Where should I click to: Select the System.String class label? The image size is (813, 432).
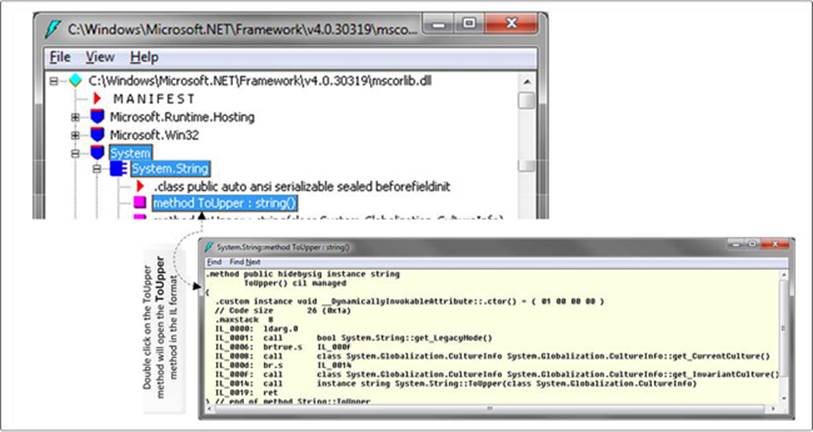pyautogui.click(x=170, y=169)
